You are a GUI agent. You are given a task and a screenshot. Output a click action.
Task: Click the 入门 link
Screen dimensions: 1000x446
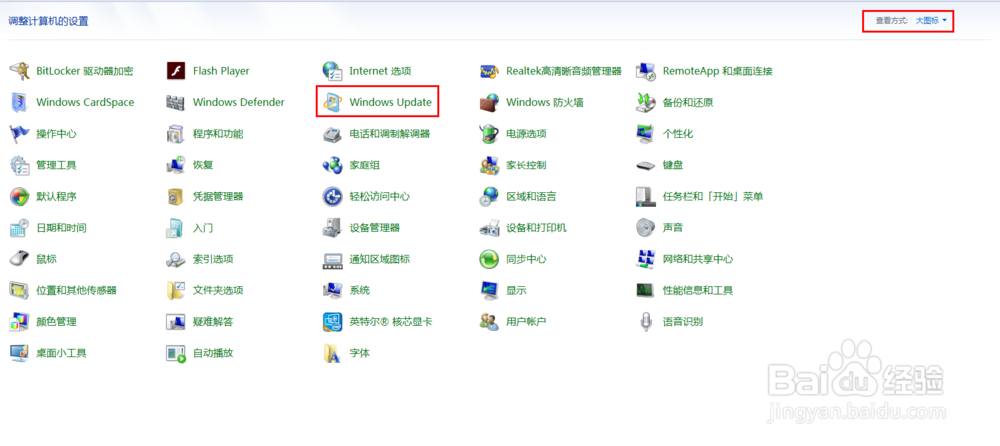click(x=203, y=228)
